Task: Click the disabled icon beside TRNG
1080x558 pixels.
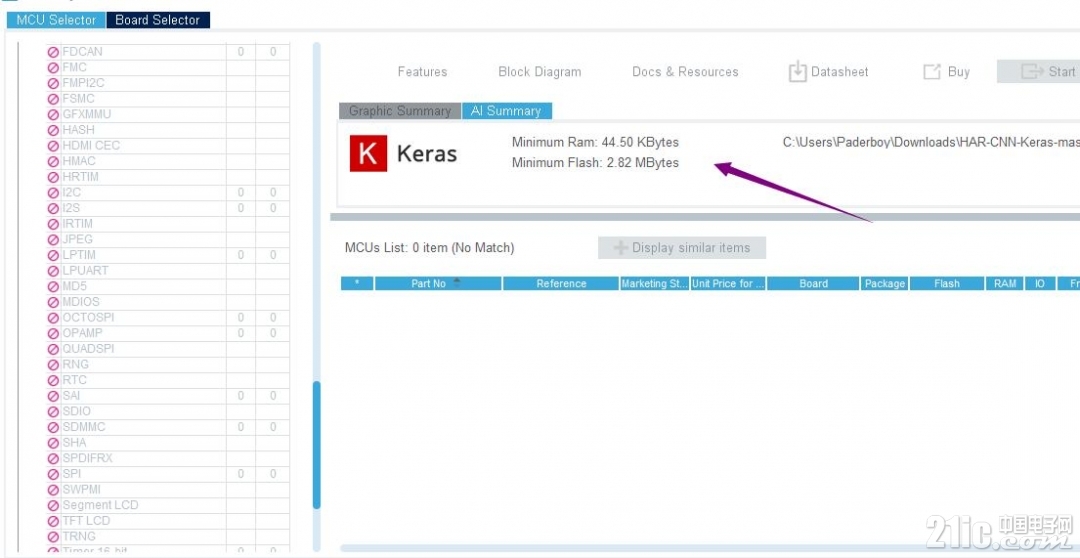Action: [53, 537]
